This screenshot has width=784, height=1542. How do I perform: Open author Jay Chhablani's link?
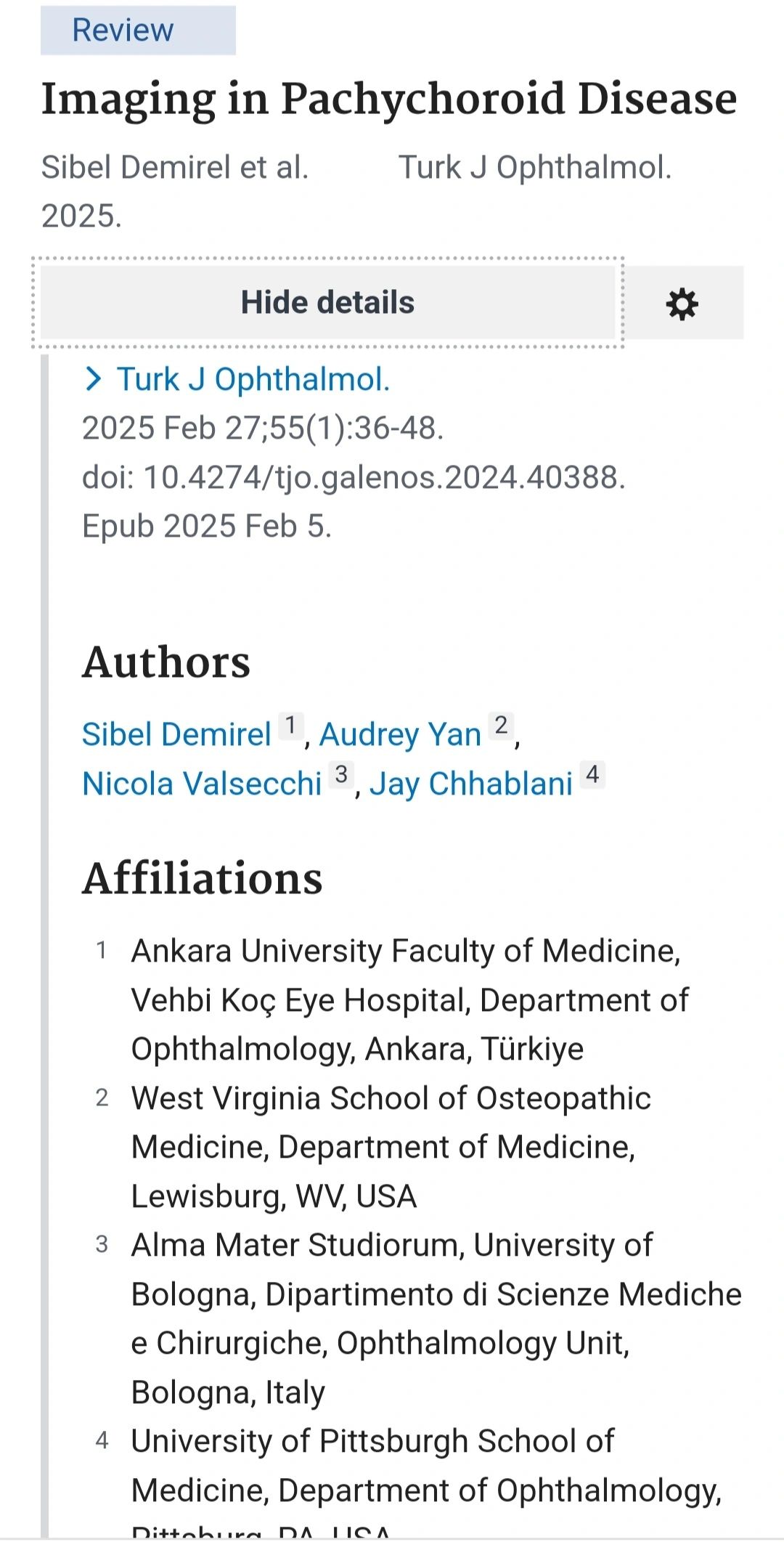tap(471, 784)
